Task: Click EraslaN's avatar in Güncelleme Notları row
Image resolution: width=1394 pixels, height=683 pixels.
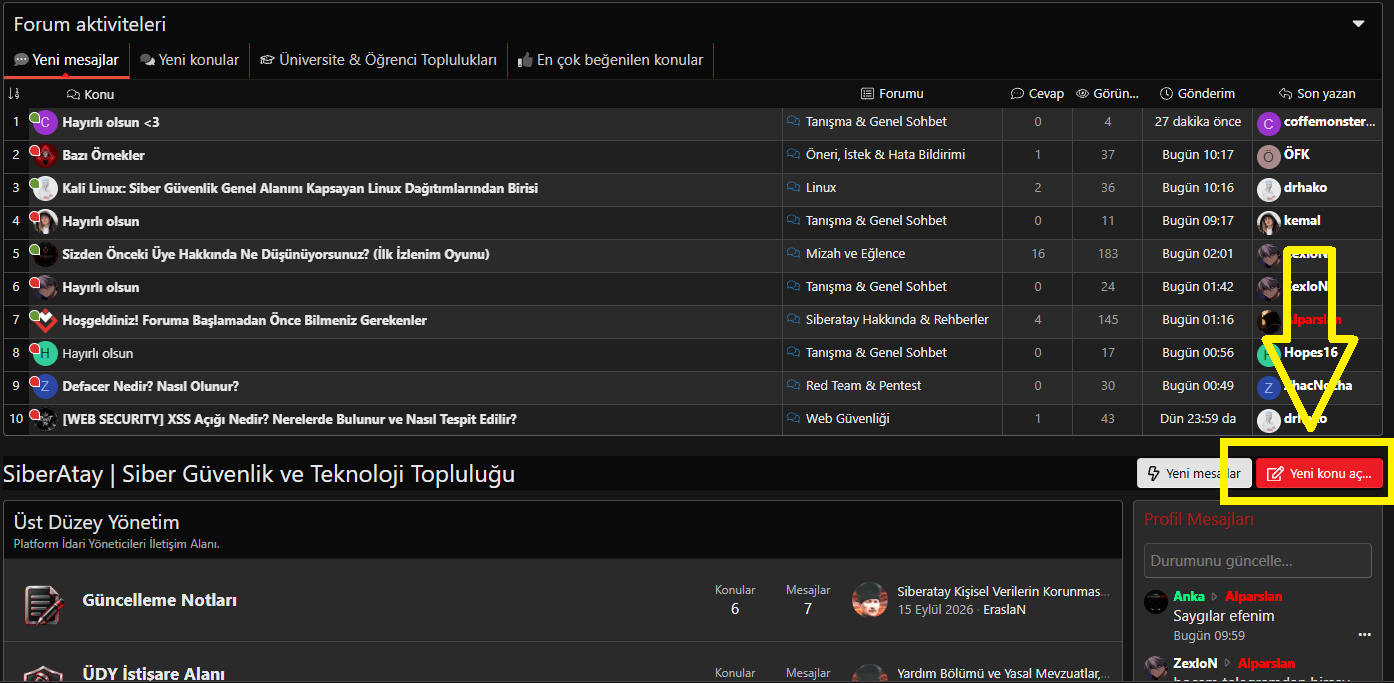Action: click(x=870, y=600)
